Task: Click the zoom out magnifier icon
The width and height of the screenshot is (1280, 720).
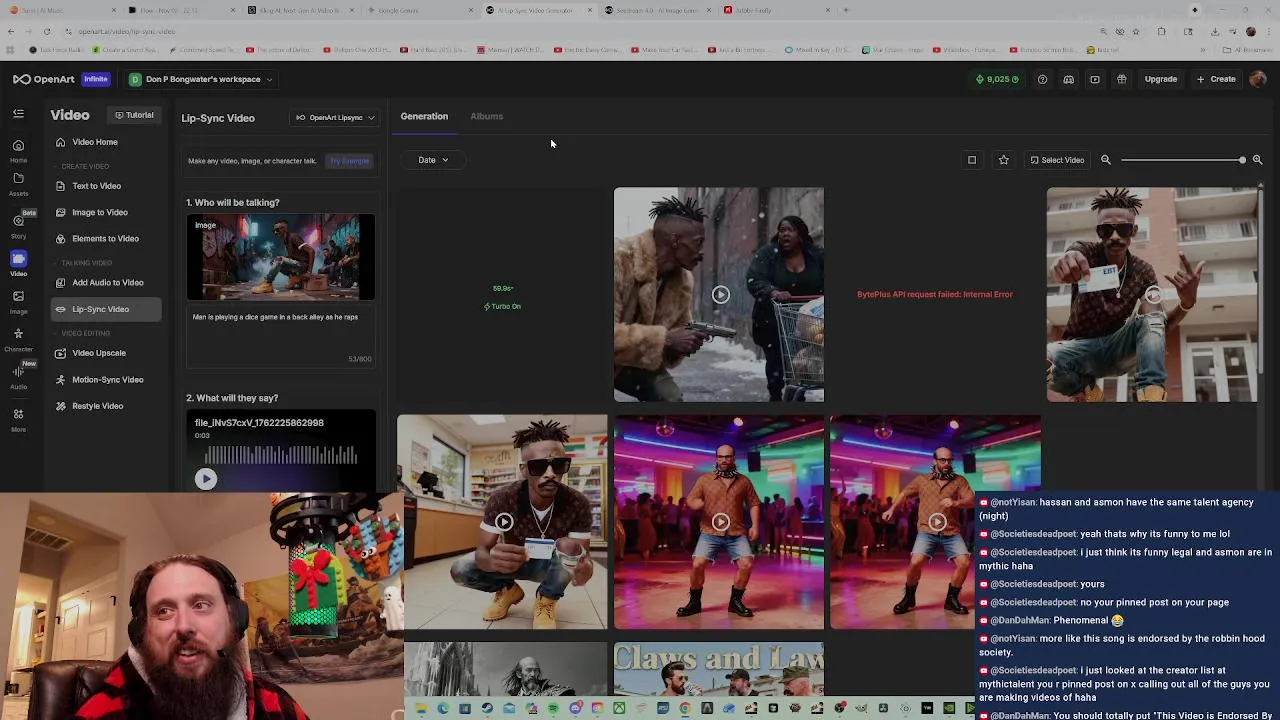Action: coord(1106,160)
